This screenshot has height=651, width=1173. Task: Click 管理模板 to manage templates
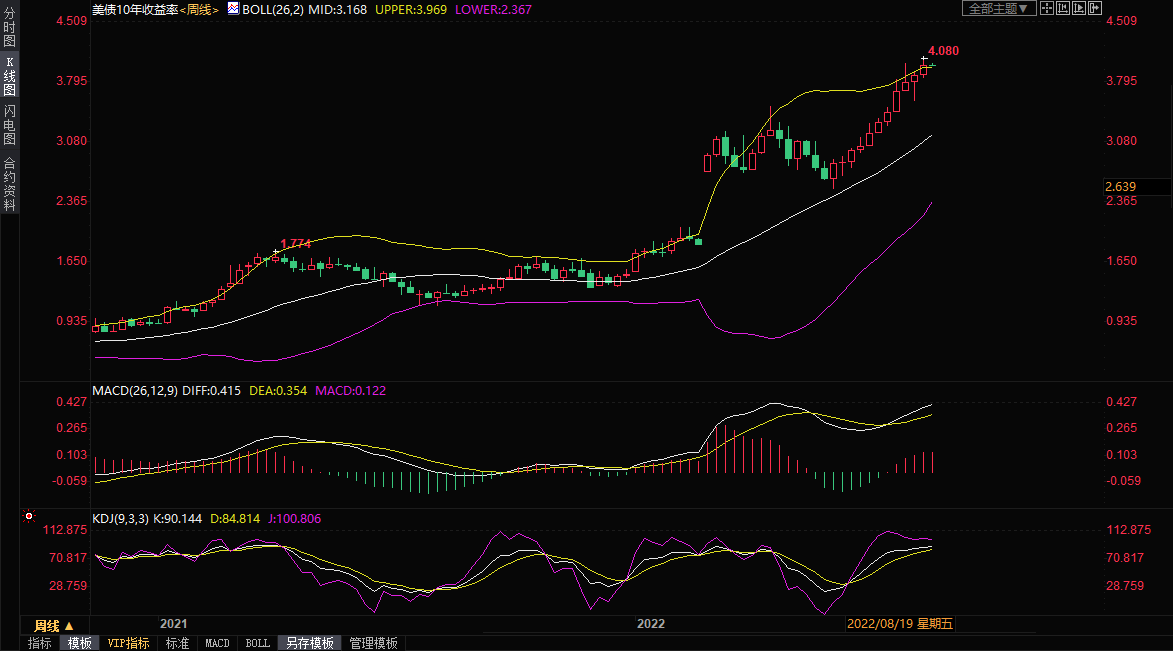[x=373, y=643]
